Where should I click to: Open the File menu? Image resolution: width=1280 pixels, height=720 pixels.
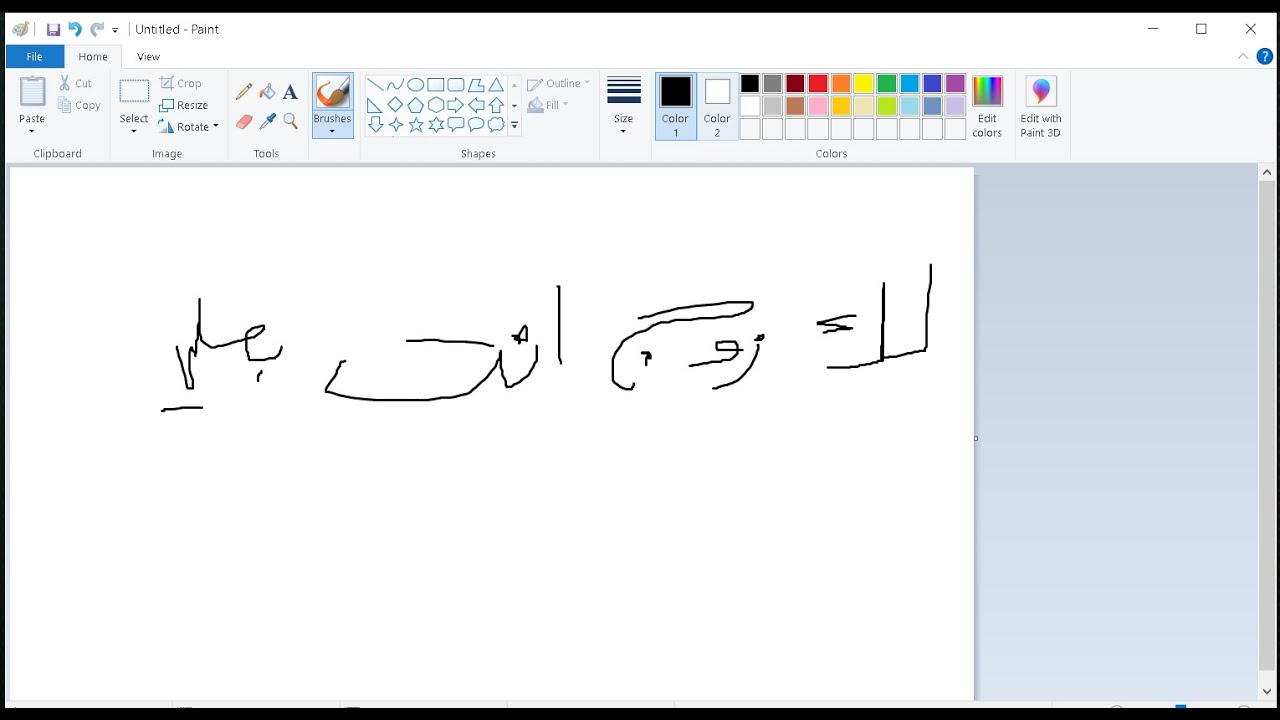coord(35,57)
